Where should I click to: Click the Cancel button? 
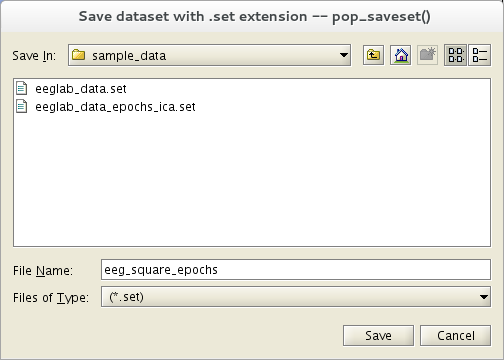(x=455, y=336)
